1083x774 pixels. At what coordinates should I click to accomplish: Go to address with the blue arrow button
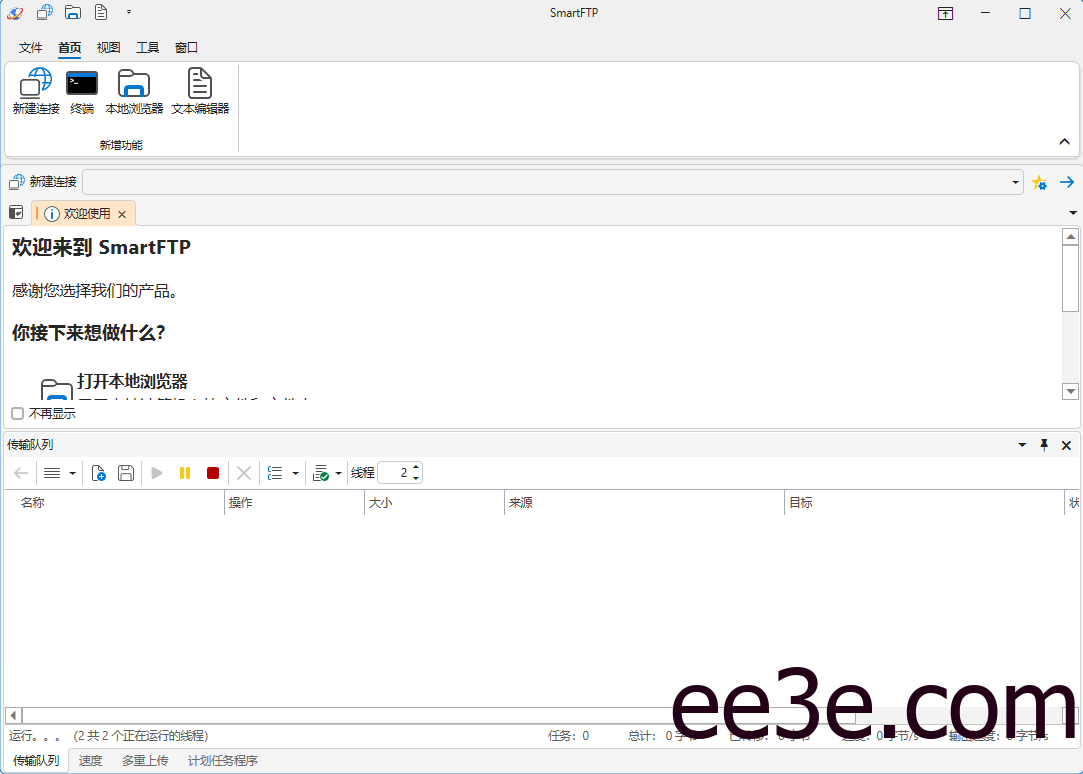point(1066,182)
